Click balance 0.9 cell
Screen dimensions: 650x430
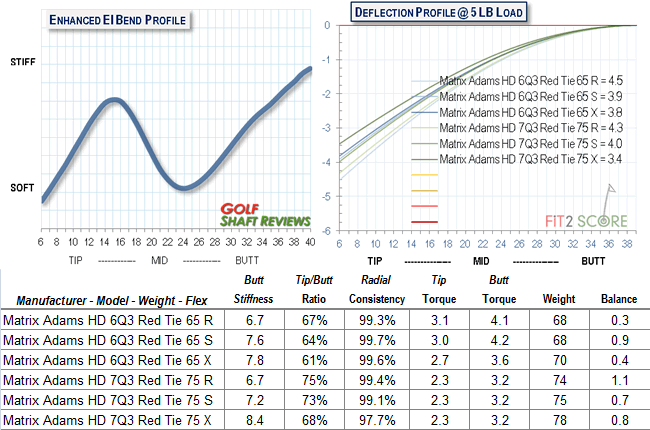coord(620,340)
